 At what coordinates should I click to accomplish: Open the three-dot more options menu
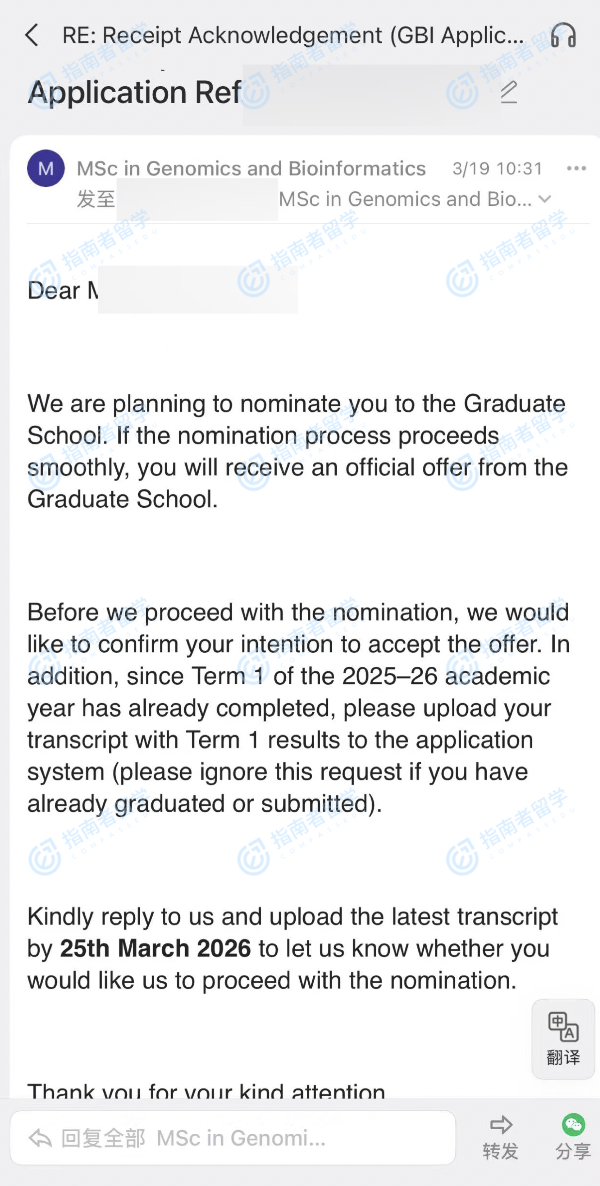pyautogui.click(x=576, y=168)
